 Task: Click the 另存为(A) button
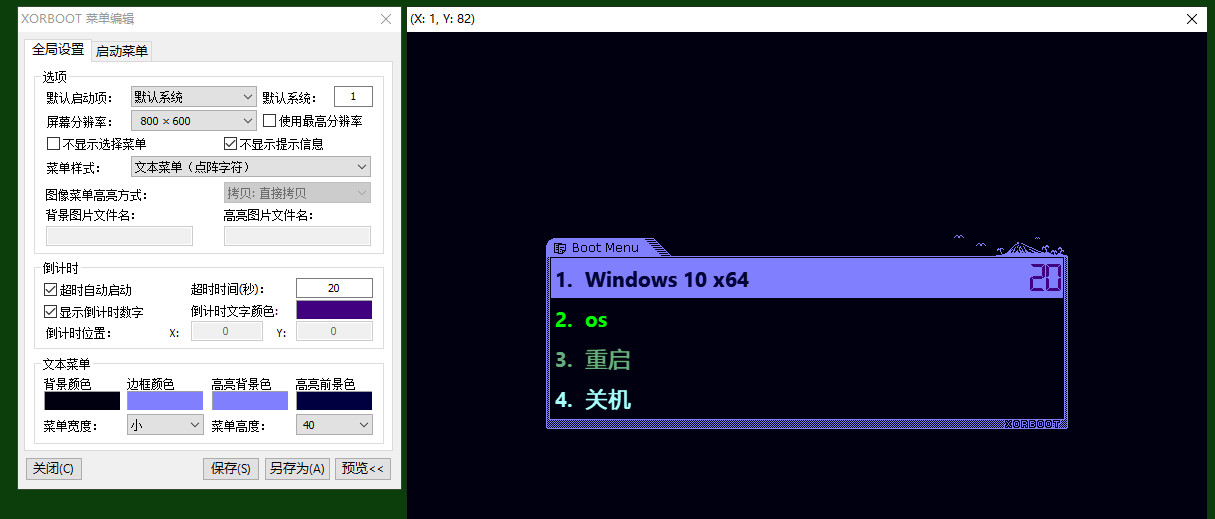point(297,469)
